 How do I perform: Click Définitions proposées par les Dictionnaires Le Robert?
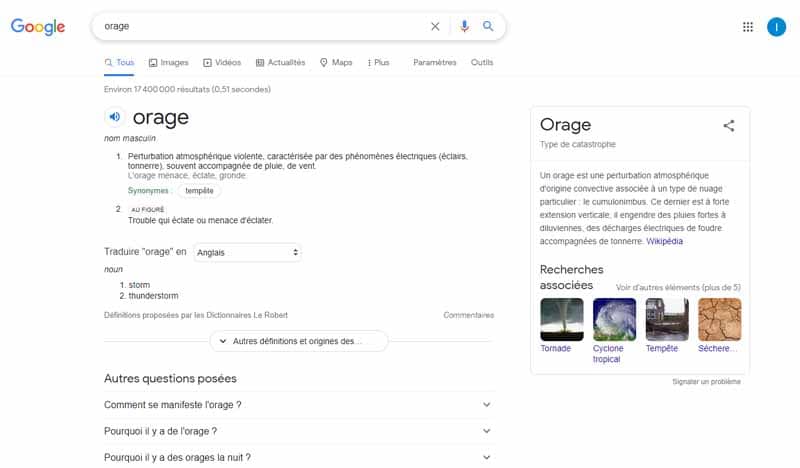coord(196,315)
